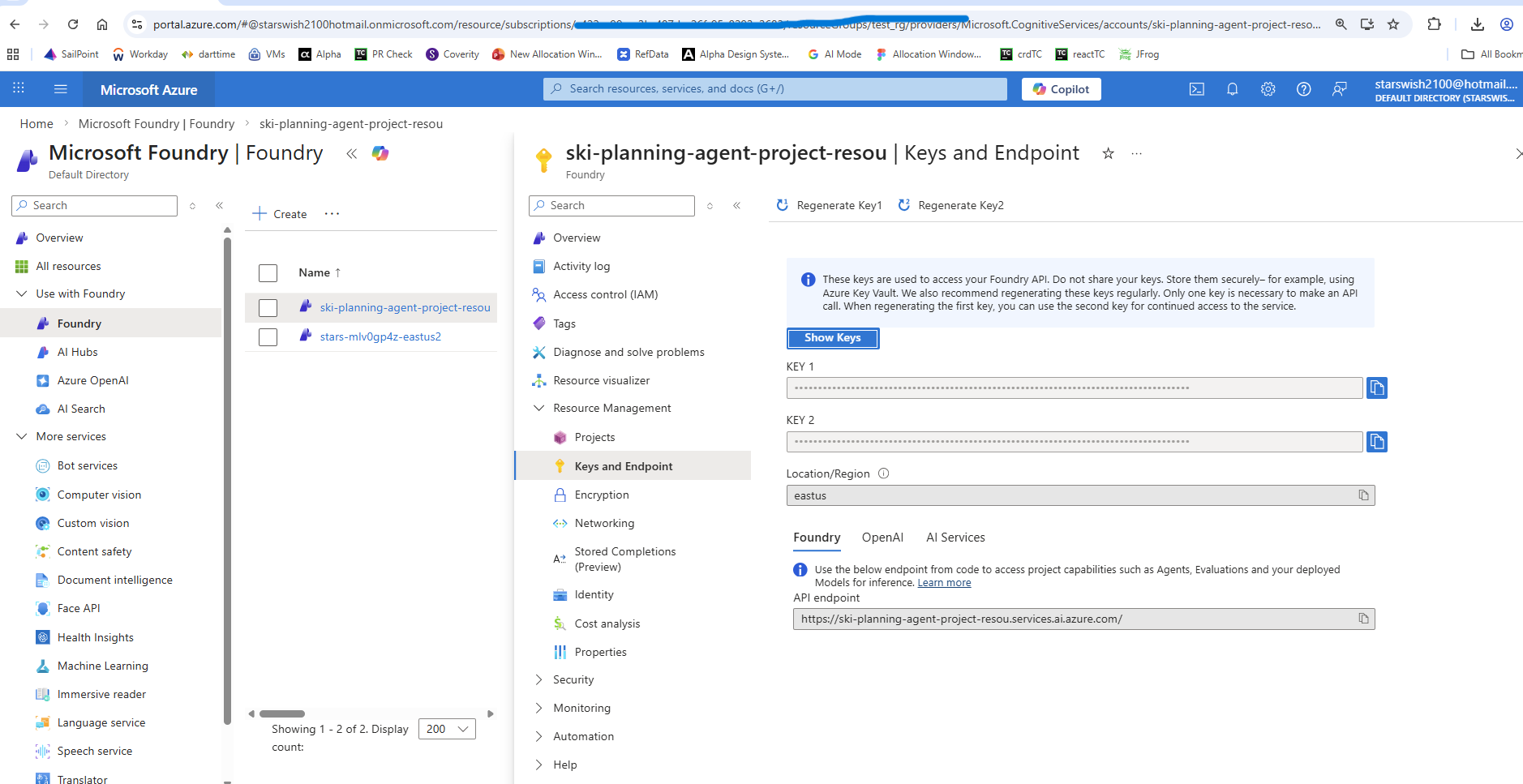Switch to the AI Services endpoint tab

coord(955,538)
